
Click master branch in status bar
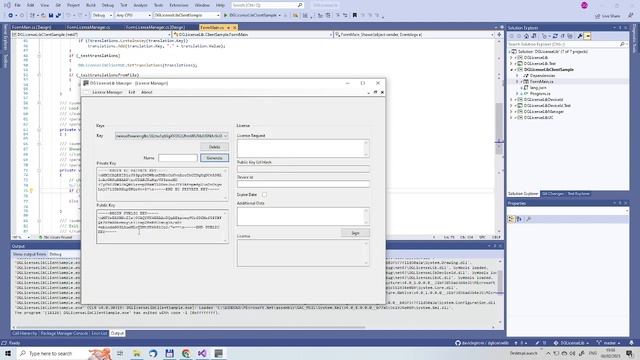[609, 343]
